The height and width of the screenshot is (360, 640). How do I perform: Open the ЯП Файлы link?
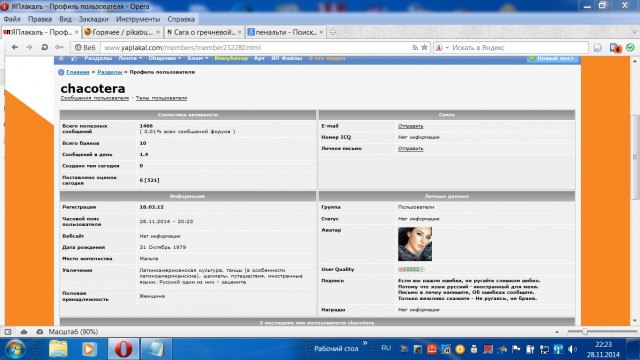click(287, 58)
